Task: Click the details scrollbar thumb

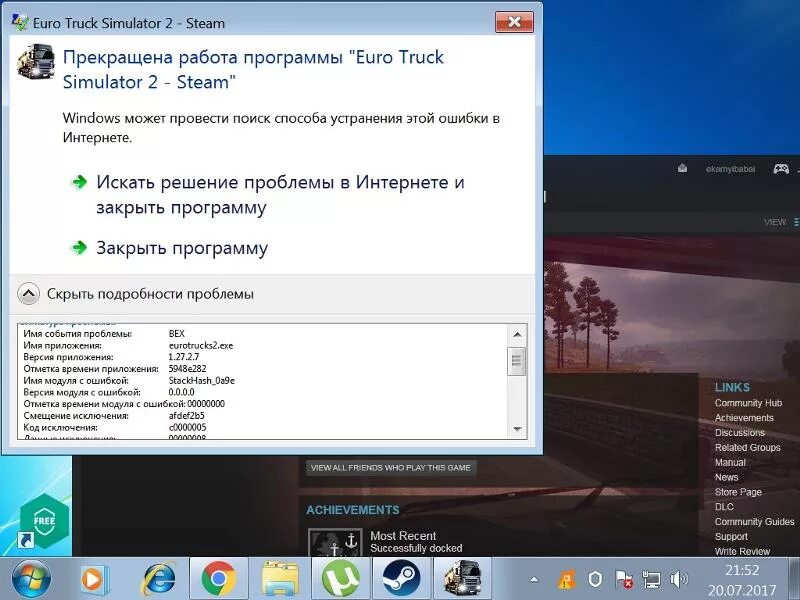Action: (517, 361)
